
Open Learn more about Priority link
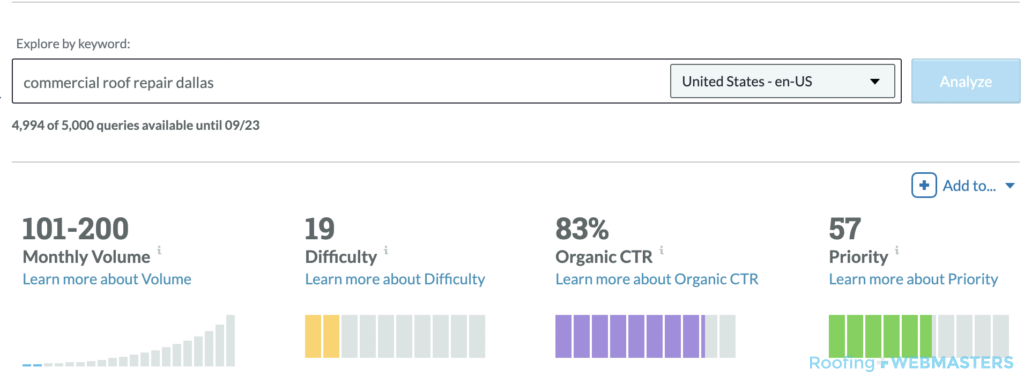click(914, 279)
